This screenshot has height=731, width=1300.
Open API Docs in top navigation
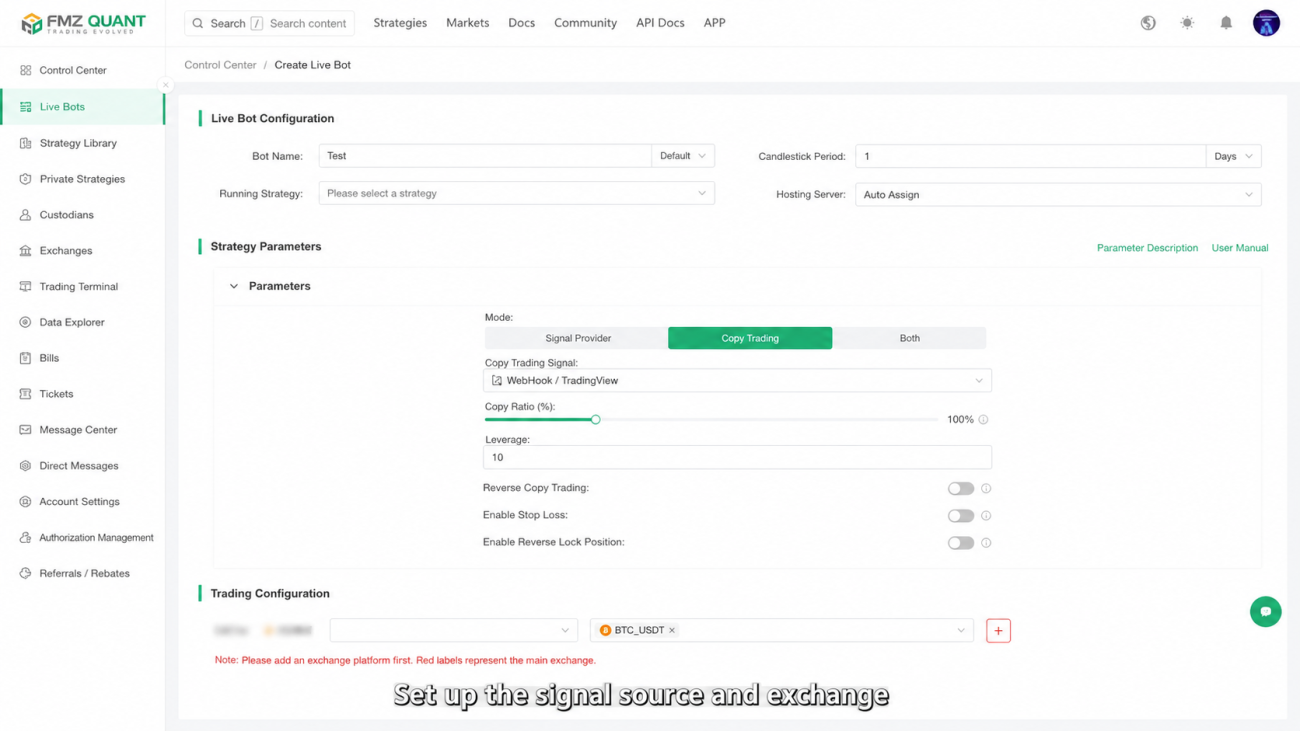[x=660, y=23]
